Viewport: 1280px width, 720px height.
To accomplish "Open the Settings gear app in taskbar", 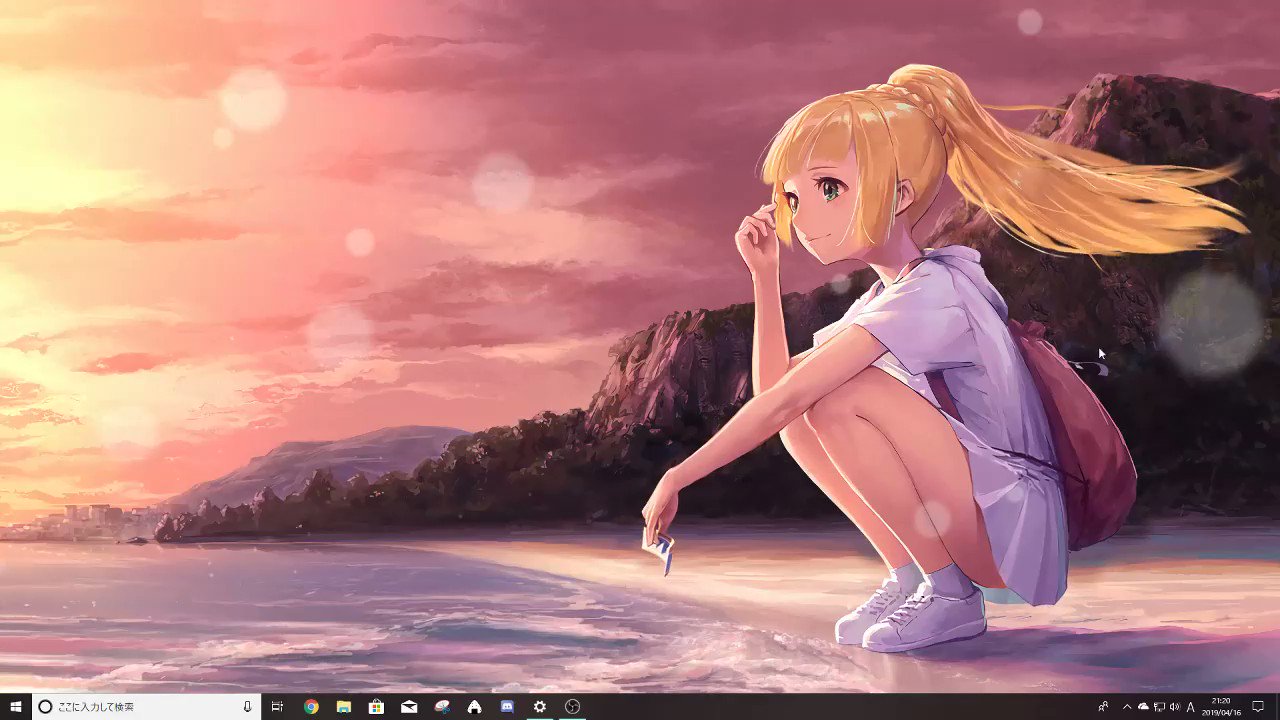I will click(x=540, y=706).
